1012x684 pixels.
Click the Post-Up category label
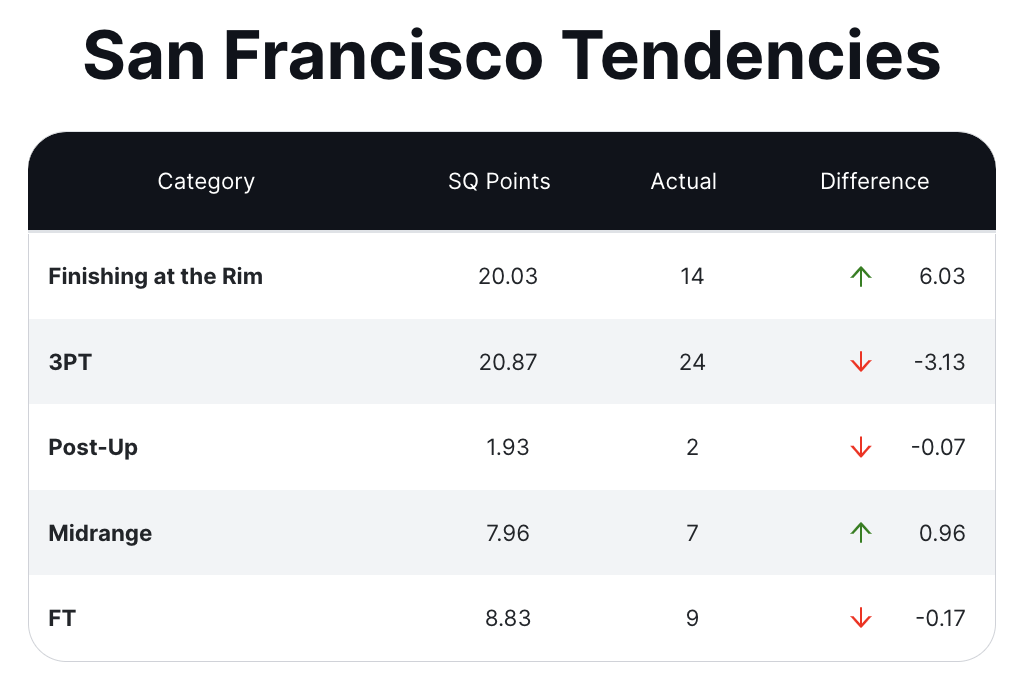tap(93, 448)
